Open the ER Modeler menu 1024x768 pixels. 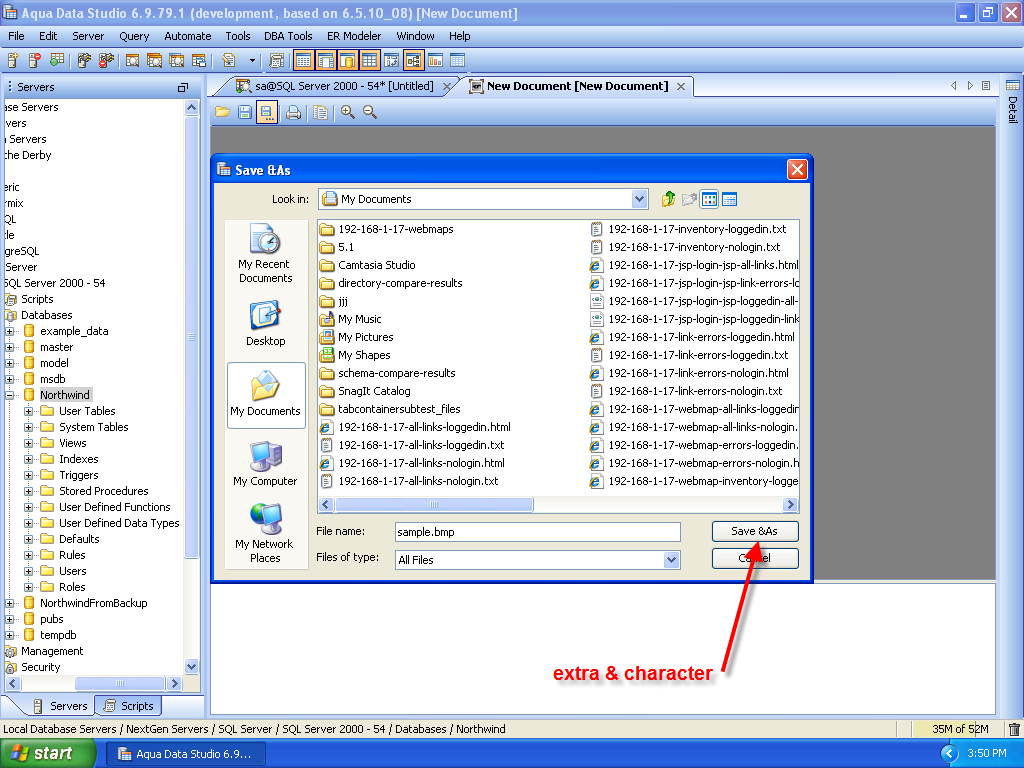[x=354, y=36]
